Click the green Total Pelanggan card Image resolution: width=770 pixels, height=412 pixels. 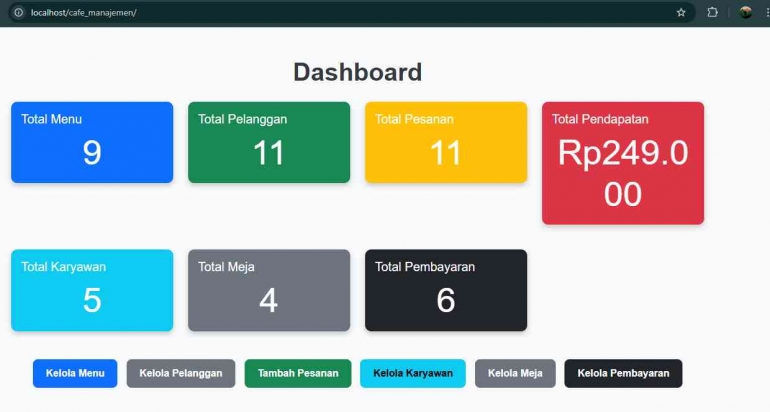(x=269, y=142)
